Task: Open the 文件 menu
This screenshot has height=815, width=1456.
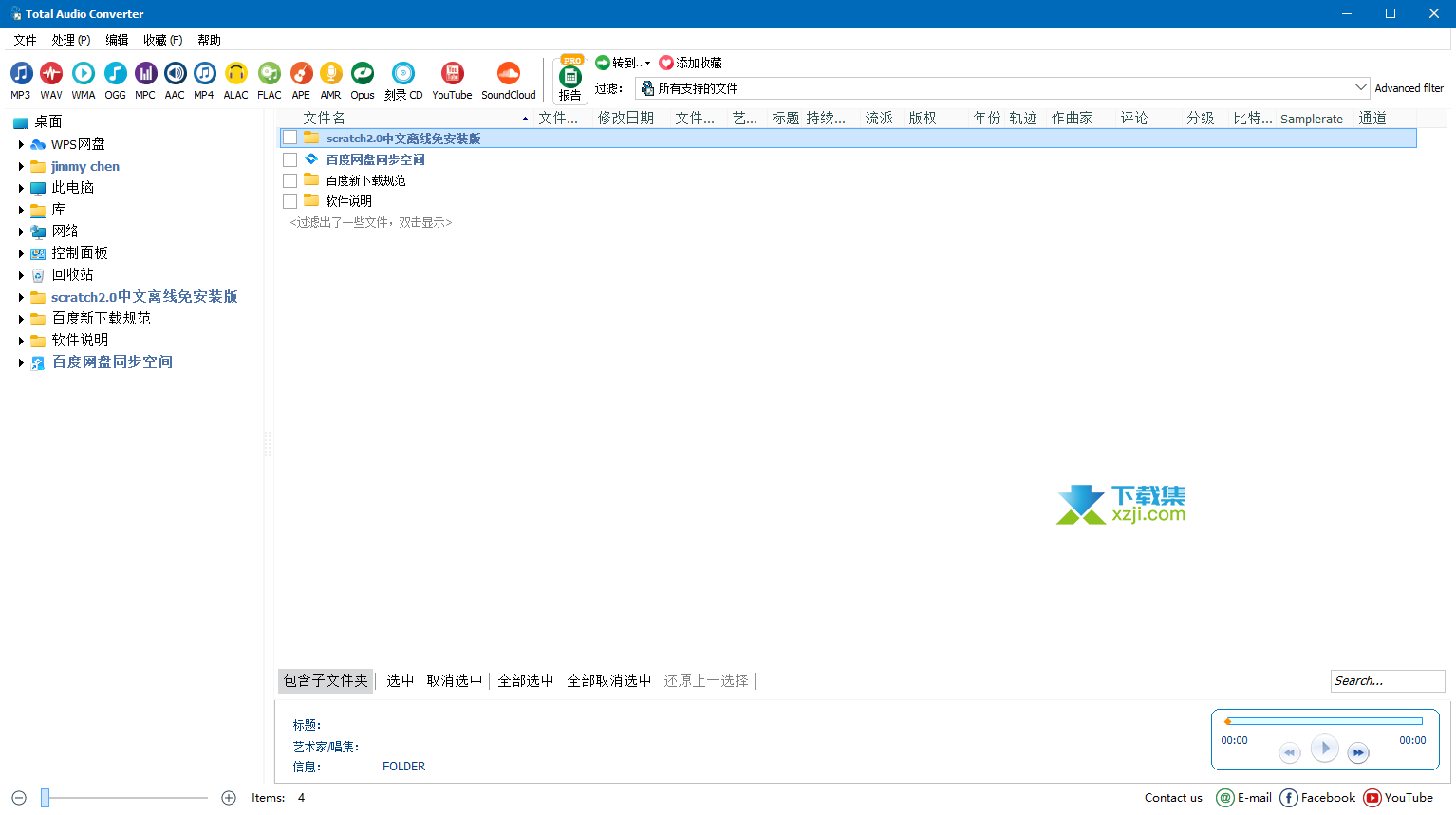Action: click(x=25, y=40)
